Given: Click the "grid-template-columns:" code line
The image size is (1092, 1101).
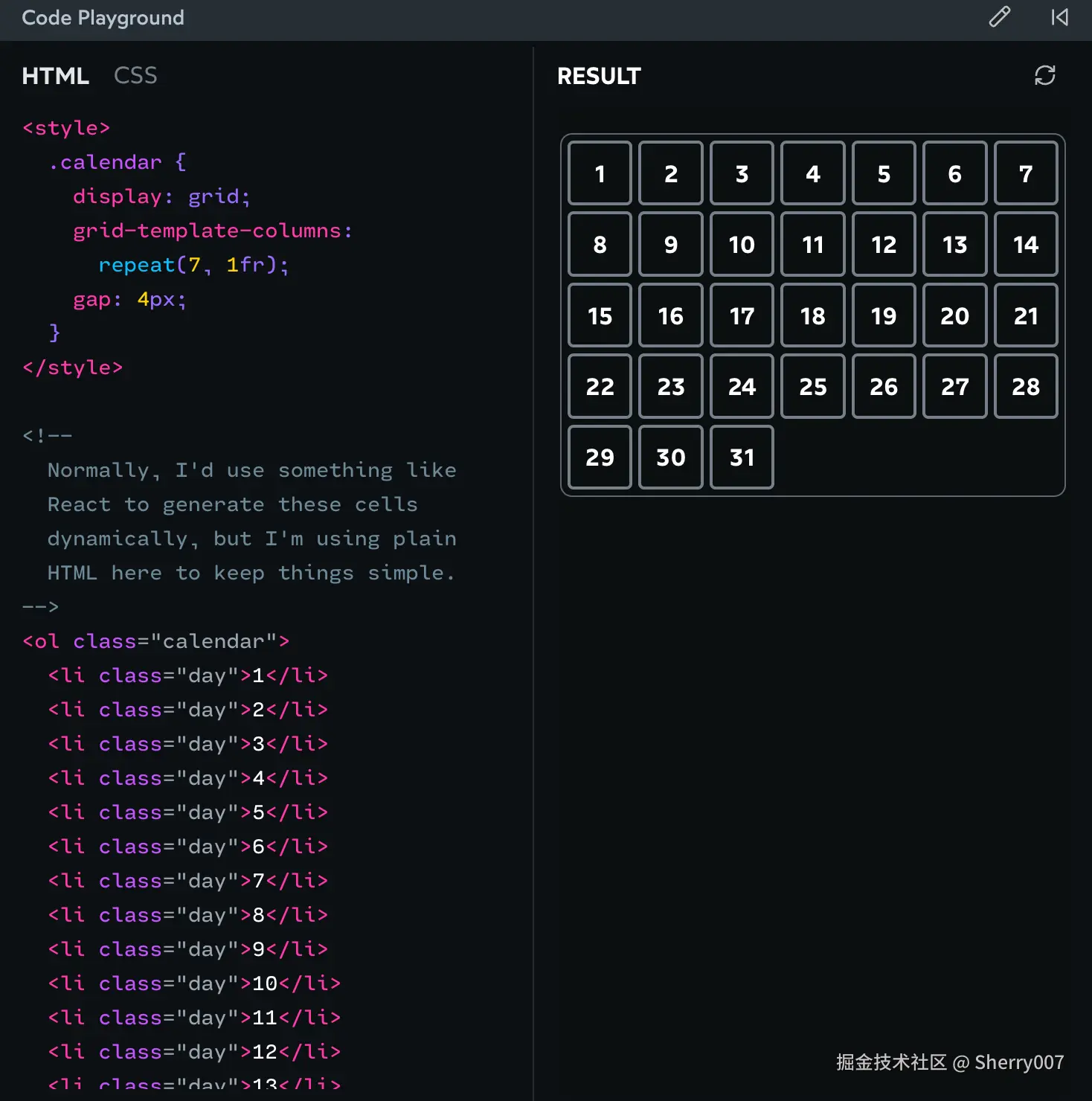Looking at the screenshot, I should [212, 231].
